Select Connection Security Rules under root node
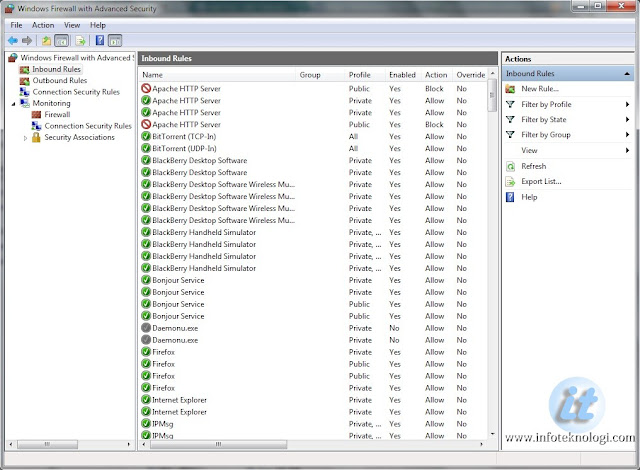This screenshot has width=640, height=470. (76, 92)
